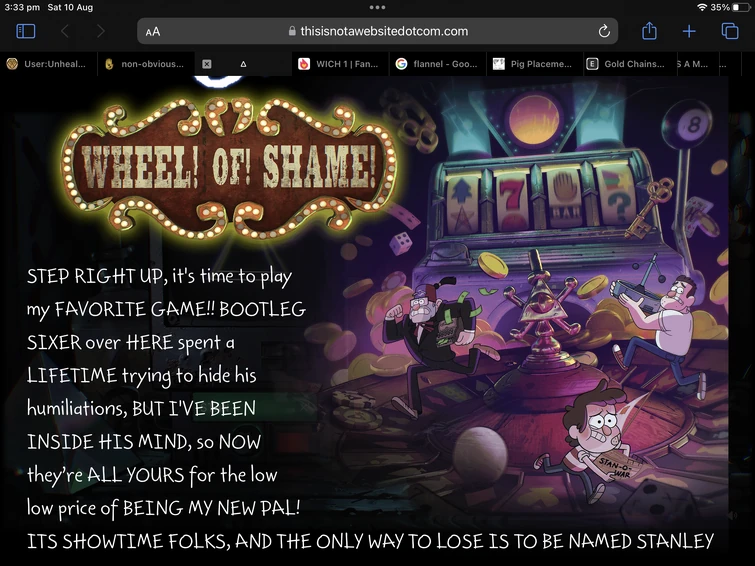
Task: Open the AA reader format menu
Action: 153,32
